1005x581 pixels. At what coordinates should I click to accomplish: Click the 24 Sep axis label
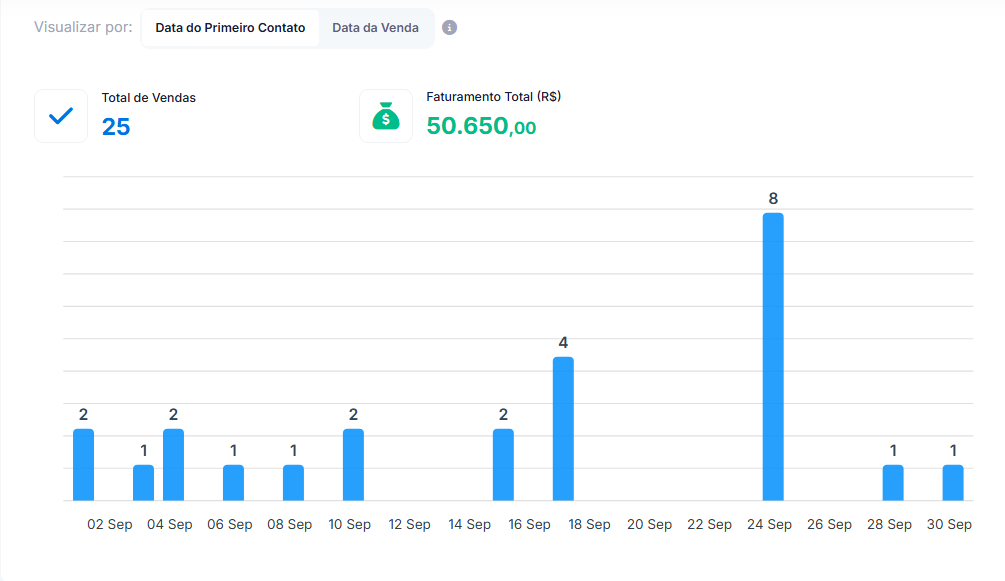(x=769, y=524)
